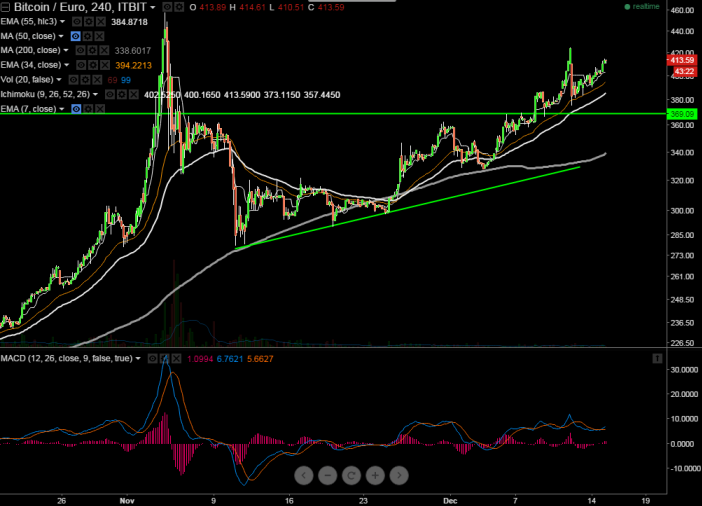Remove the EMA (7, close) indicator
The height and width of the screenshot is (506, 702).
100,109
